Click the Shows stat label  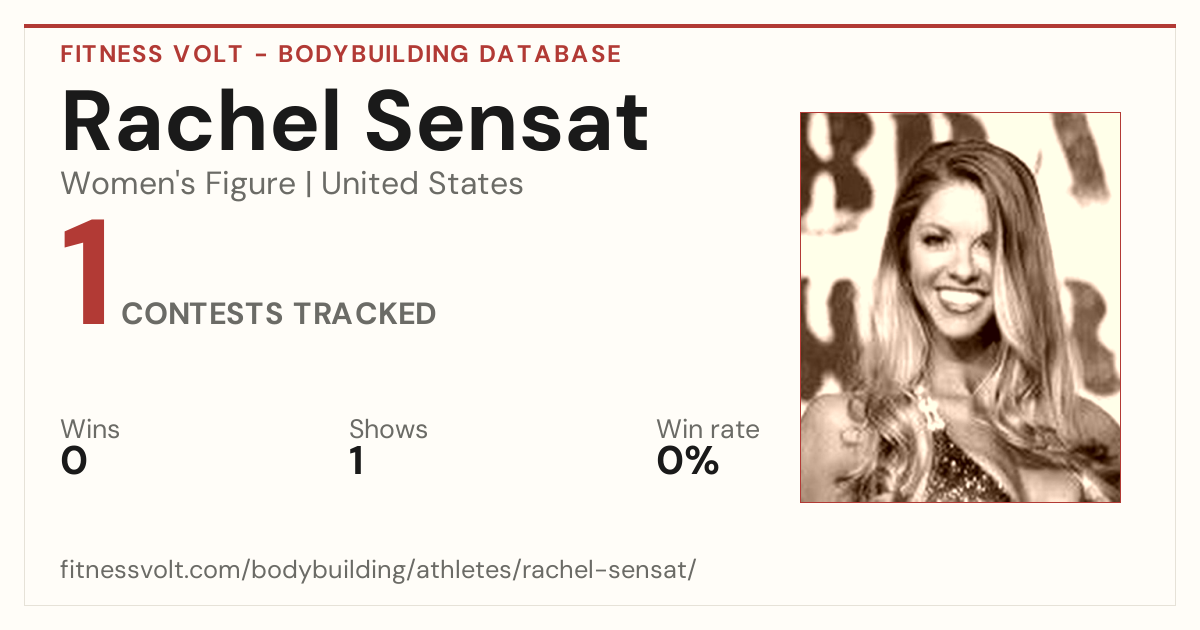click(x=388, y=429)
